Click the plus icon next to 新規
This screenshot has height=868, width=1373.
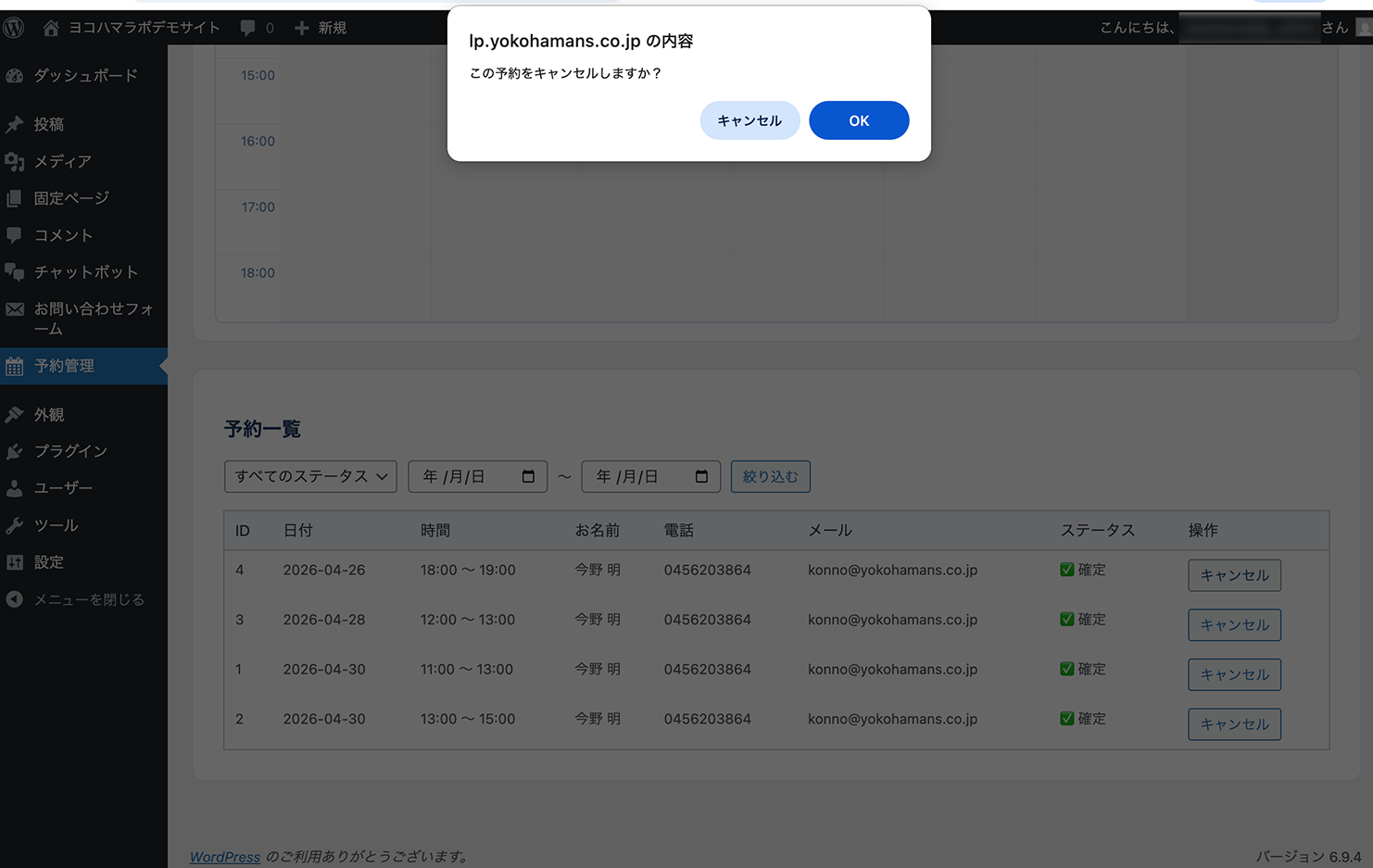point(301,28)
